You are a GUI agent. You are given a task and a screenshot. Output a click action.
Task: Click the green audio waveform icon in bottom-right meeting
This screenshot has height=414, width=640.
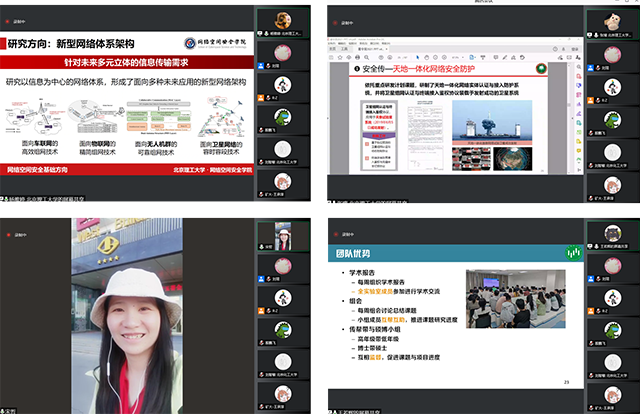573,253
